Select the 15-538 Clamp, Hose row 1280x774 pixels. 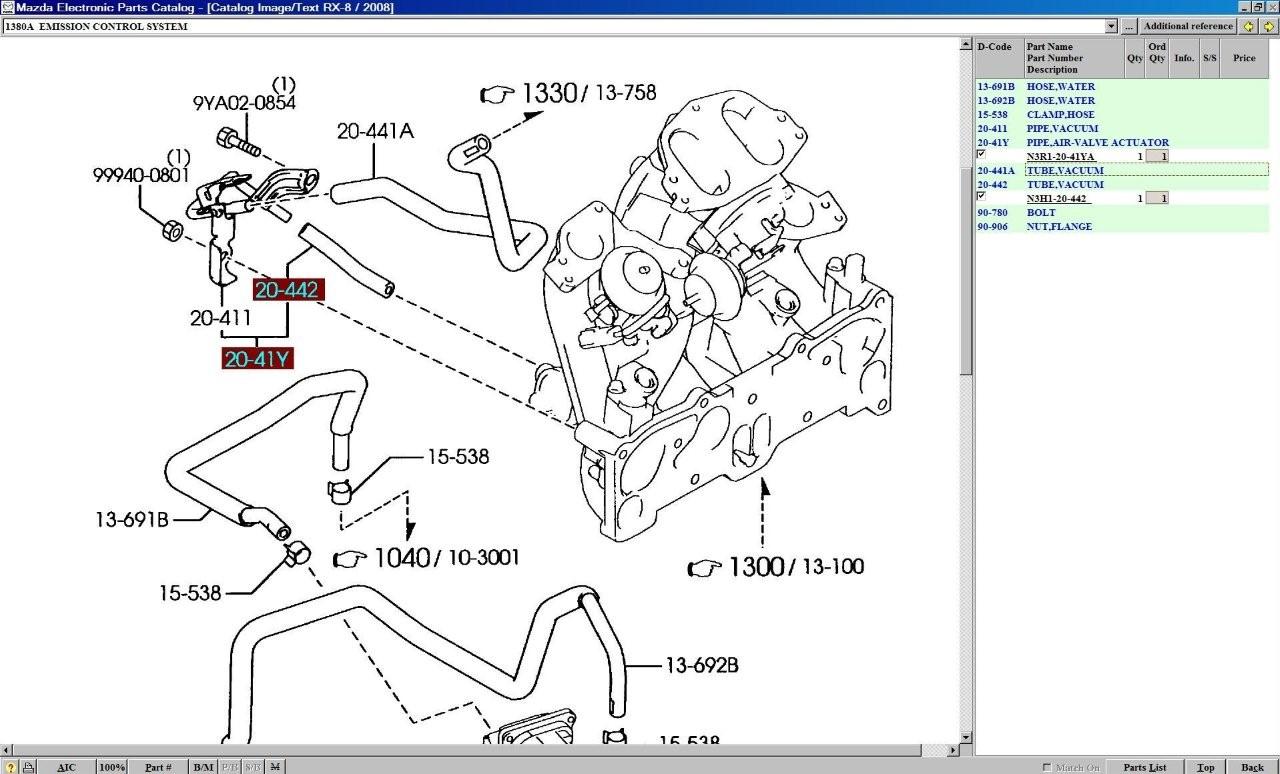click(x=1060, y=115)
